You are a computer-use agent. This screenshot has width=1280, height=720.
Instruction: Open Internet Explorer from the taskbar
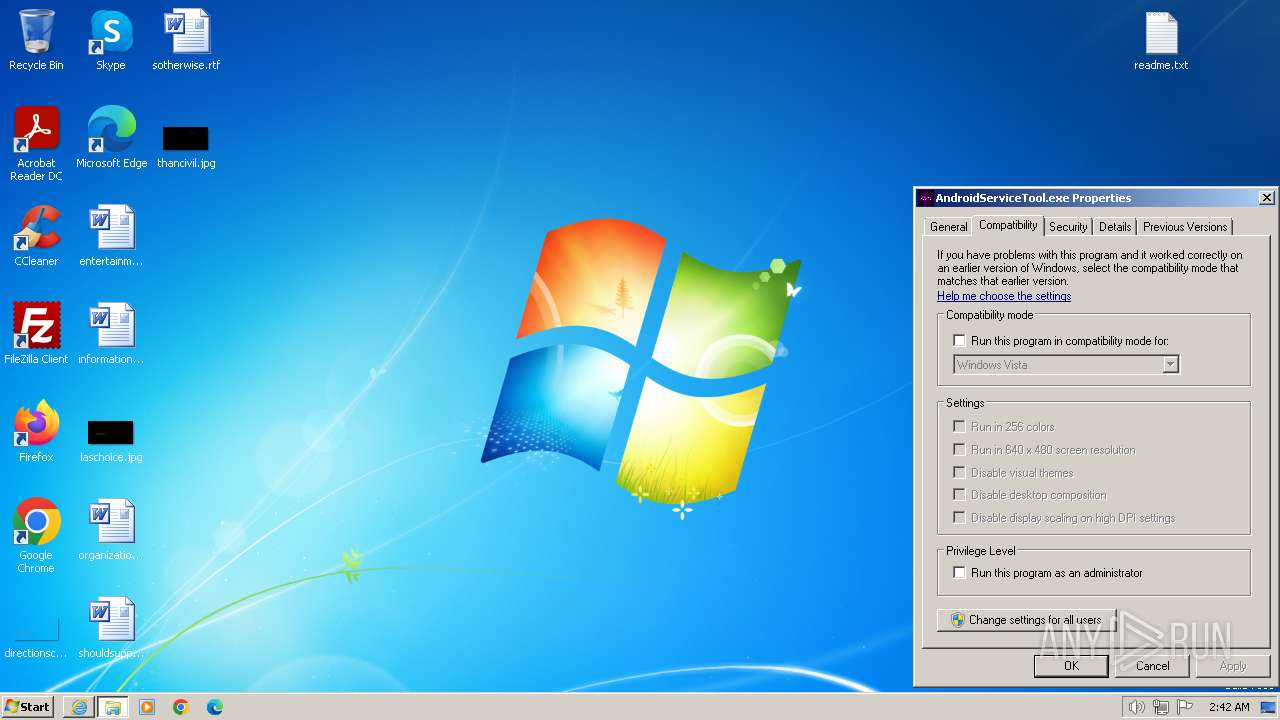tap(79, 707)
